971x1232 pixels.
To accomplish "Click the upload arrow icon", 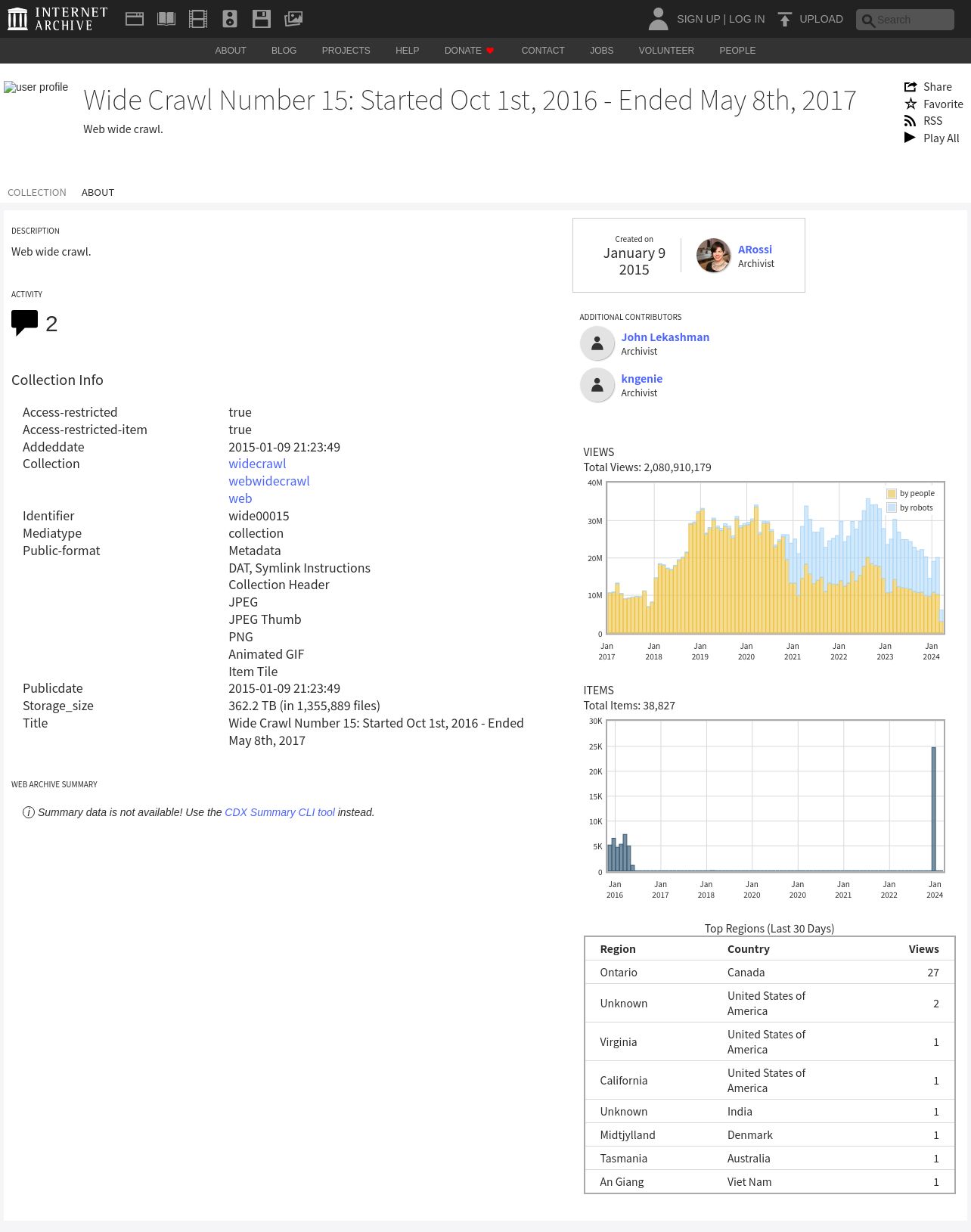I will [x=785, y=19].
